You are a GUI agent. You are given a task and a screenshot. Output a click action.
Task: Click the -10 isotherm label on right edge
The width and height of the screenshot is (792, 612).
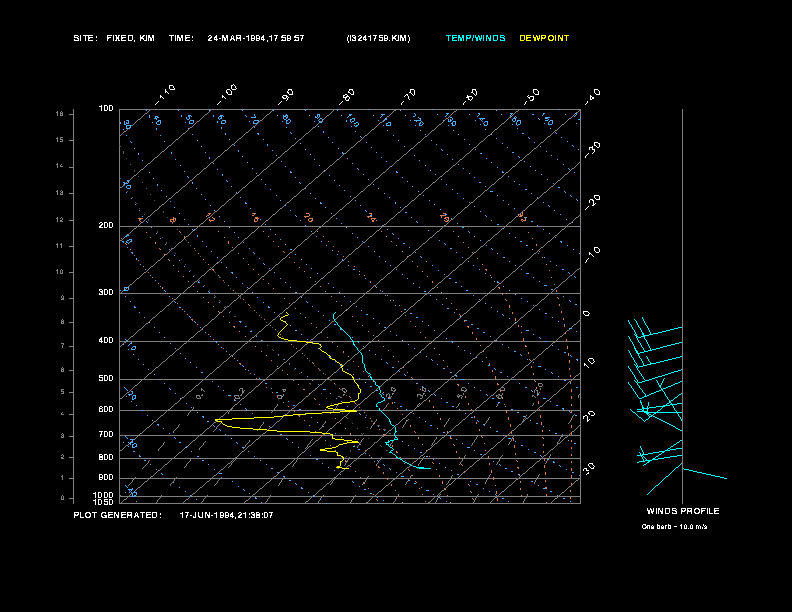pyautogui.click(x=592, y=255)
